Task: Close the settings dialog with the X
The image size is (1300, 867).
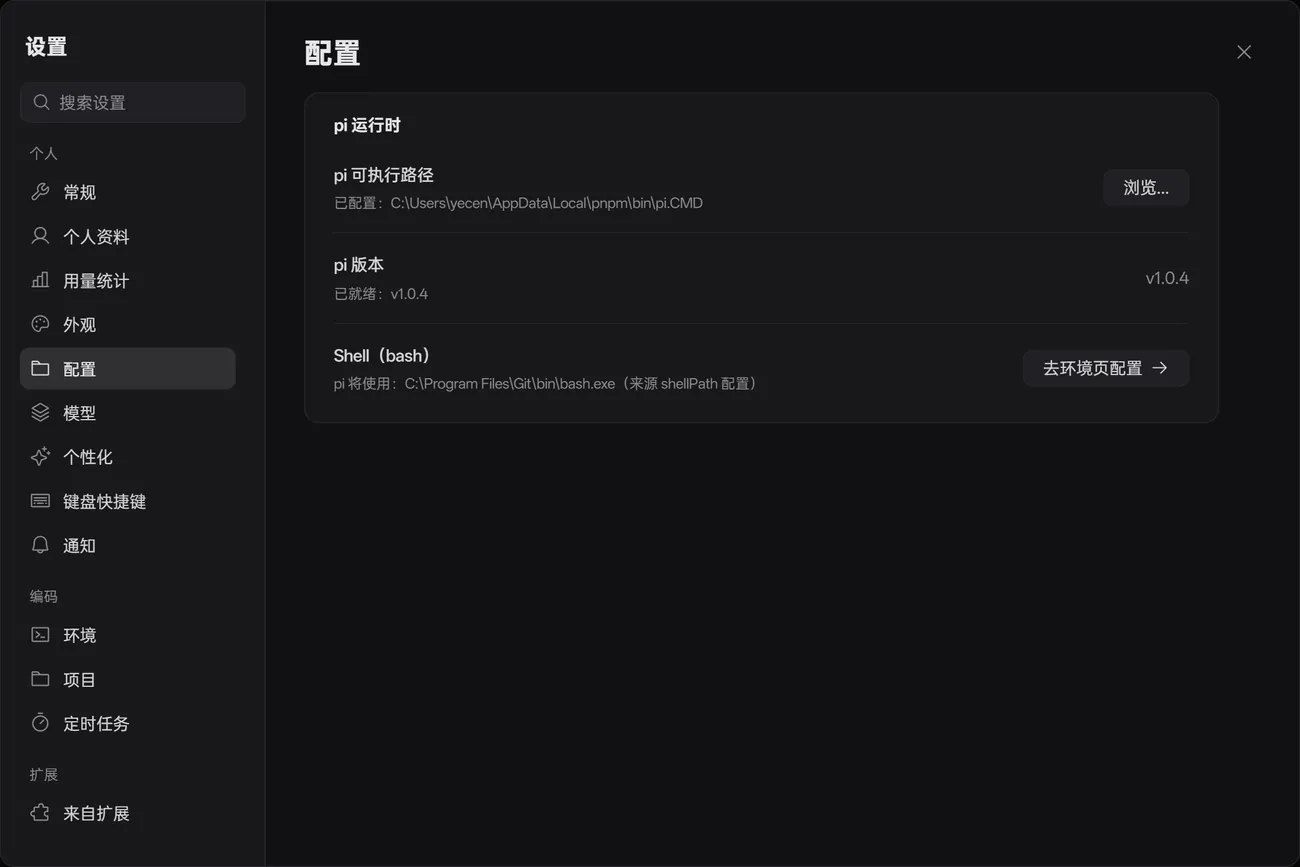Action: coord(1244,52)
